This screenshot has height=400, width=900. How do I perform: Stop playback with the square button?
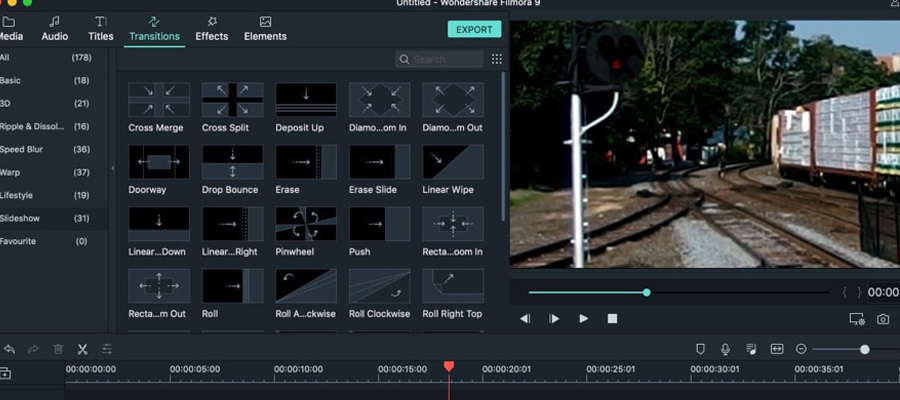[613, 319]
